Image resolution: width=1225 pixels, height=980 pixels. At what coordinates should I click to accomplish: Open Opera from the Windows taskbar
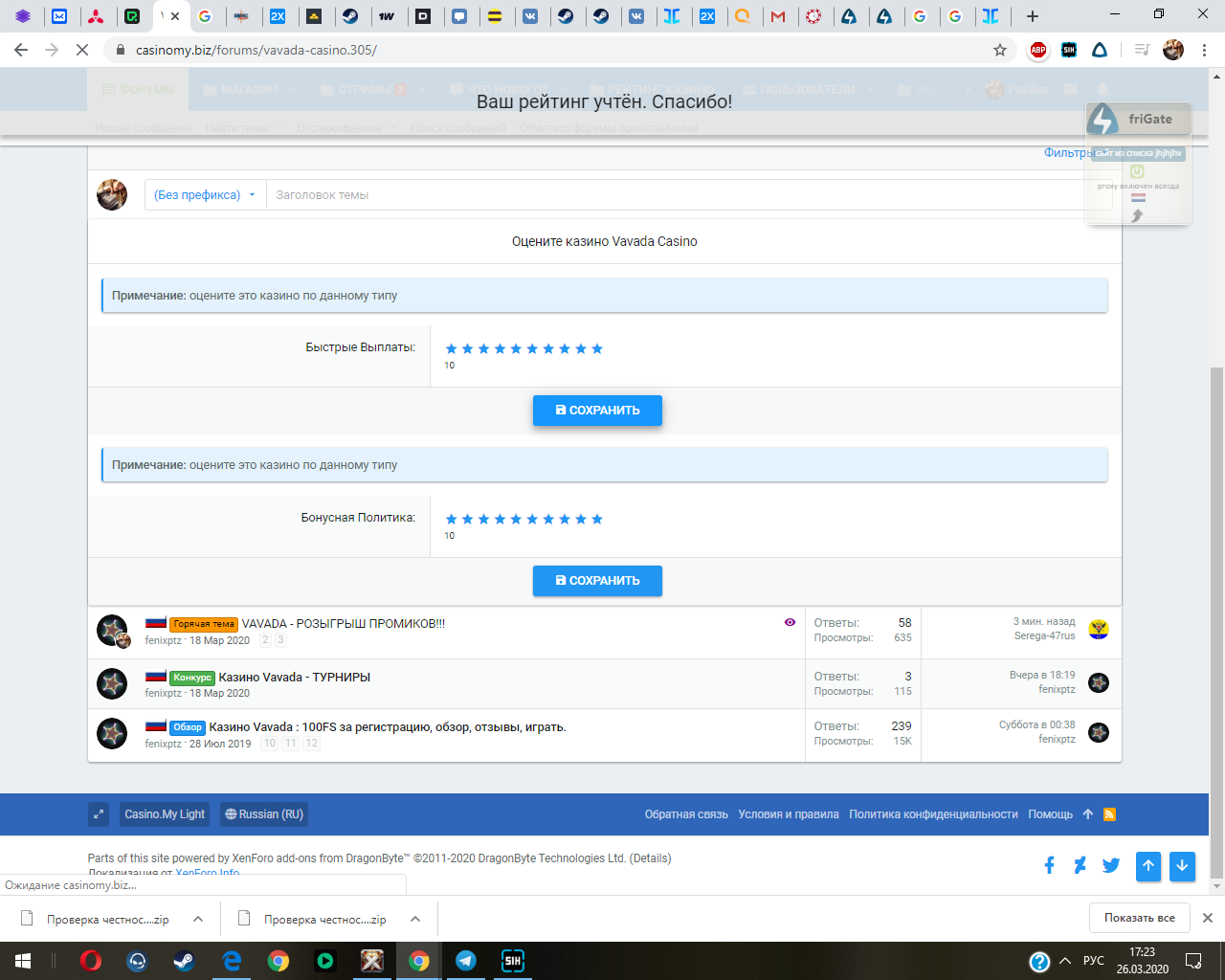91,961
